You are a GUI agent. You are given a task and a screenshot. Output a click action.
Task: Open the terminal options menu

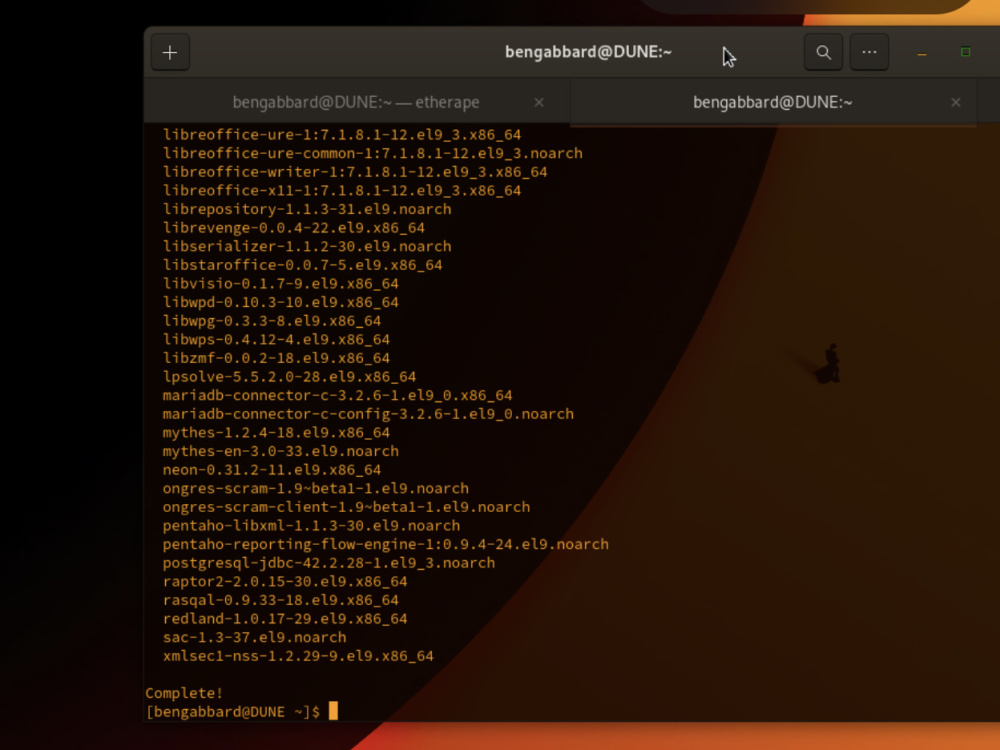pos(869,52)
